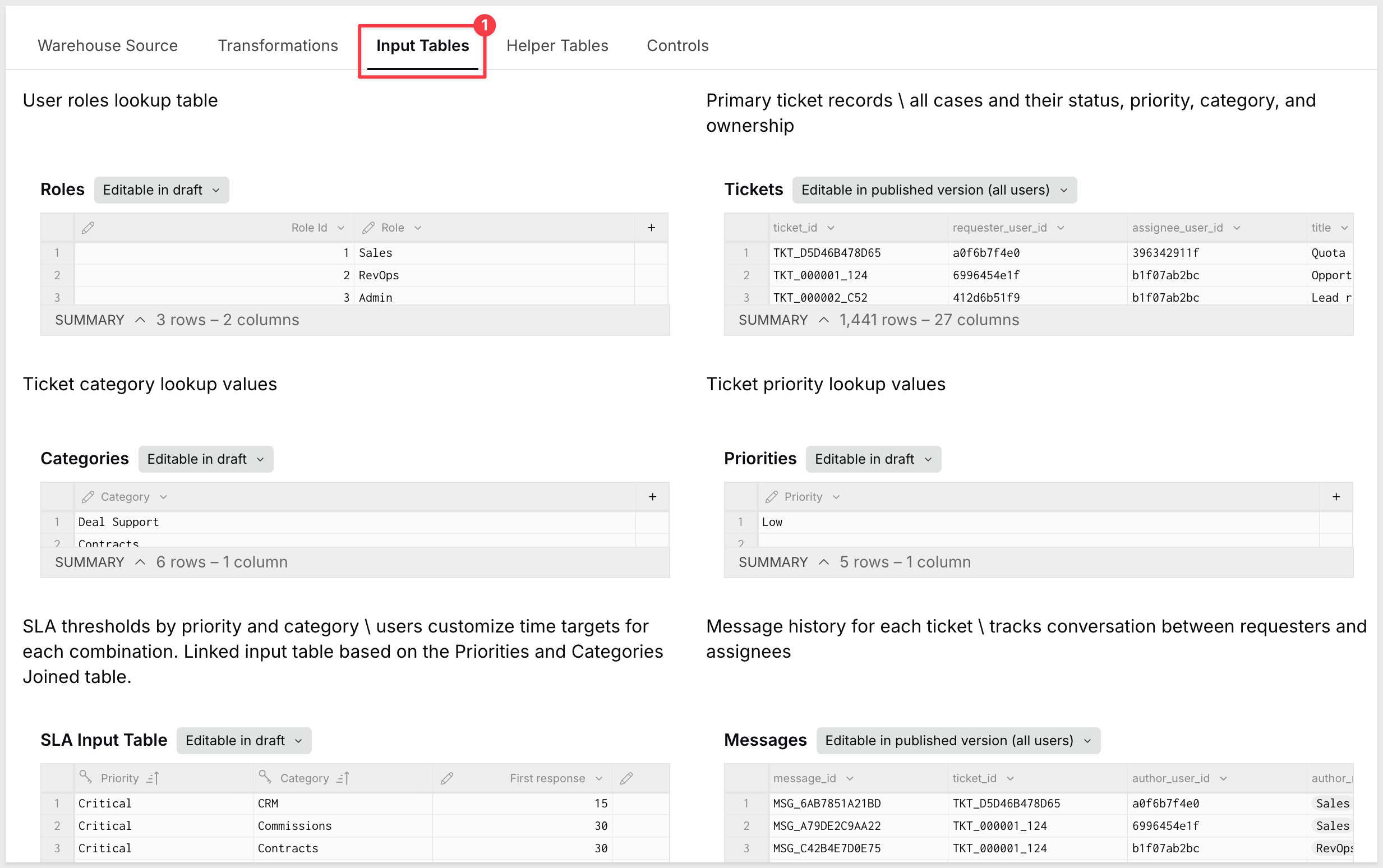Sort SLA table by Priority ascending icon
This screenshot has height=868, width=1383.
[x=152, y=778]
